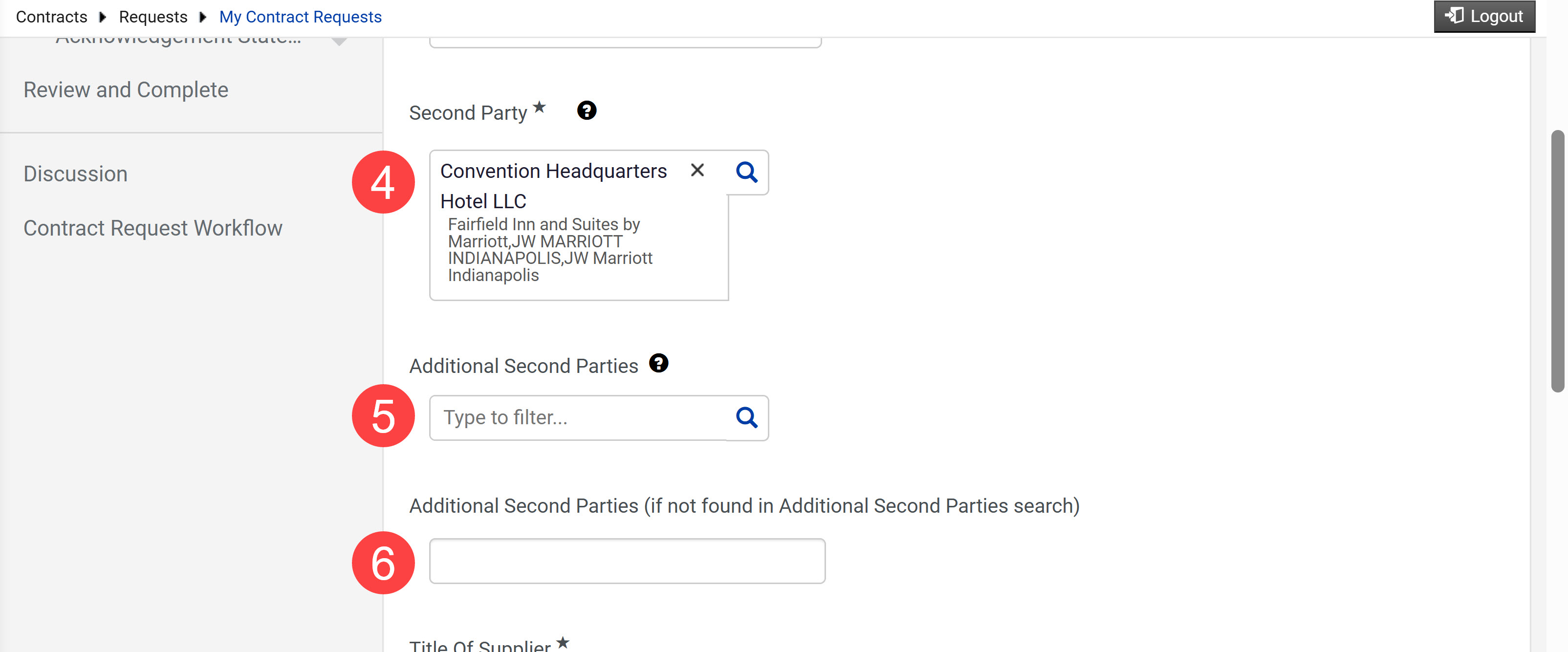Click the empty Additional Second Parties text box

(627, 561)
